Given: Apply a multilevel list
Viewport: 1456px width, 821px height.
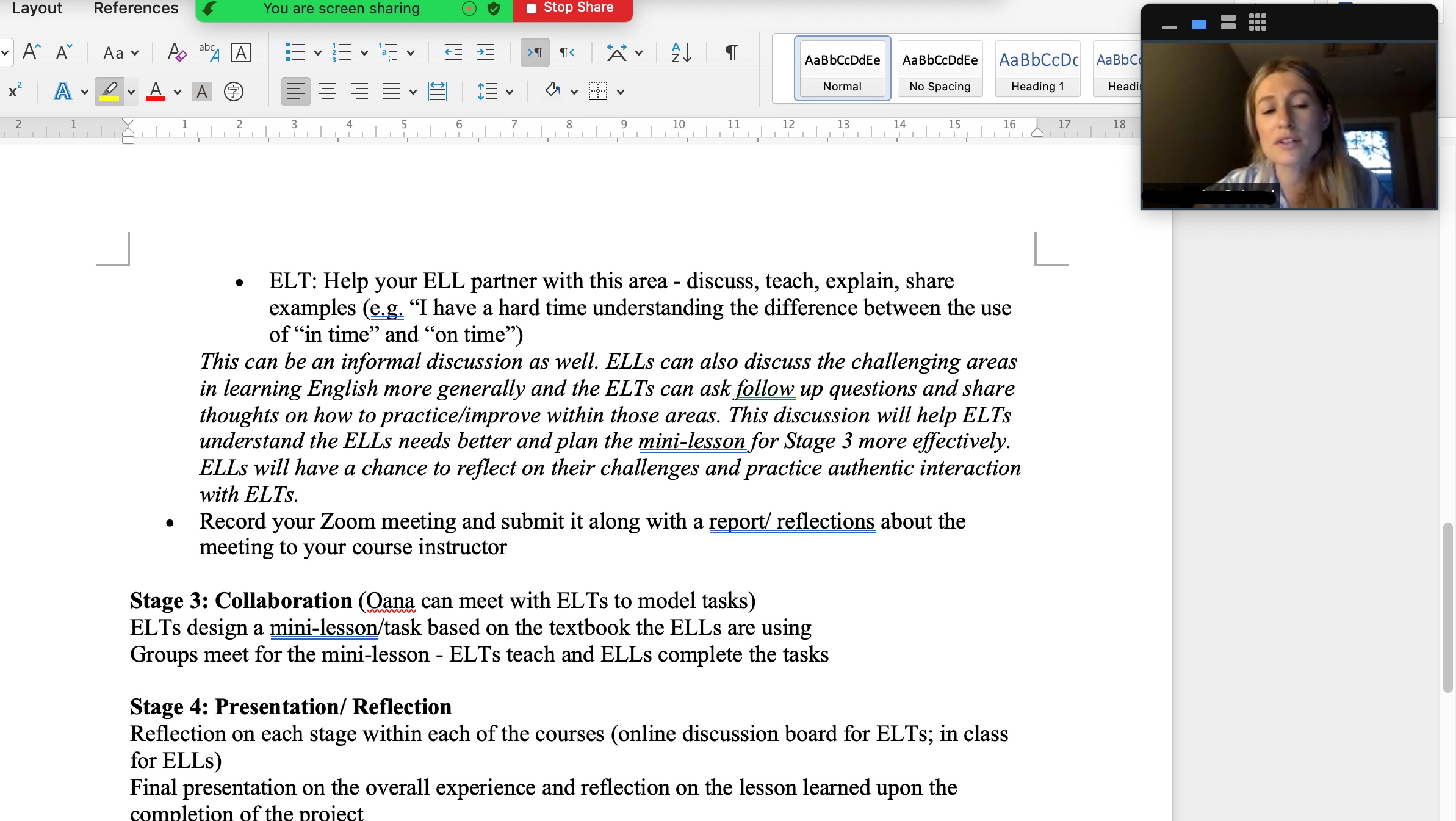Looking at the screenshot, I should 389,52.
